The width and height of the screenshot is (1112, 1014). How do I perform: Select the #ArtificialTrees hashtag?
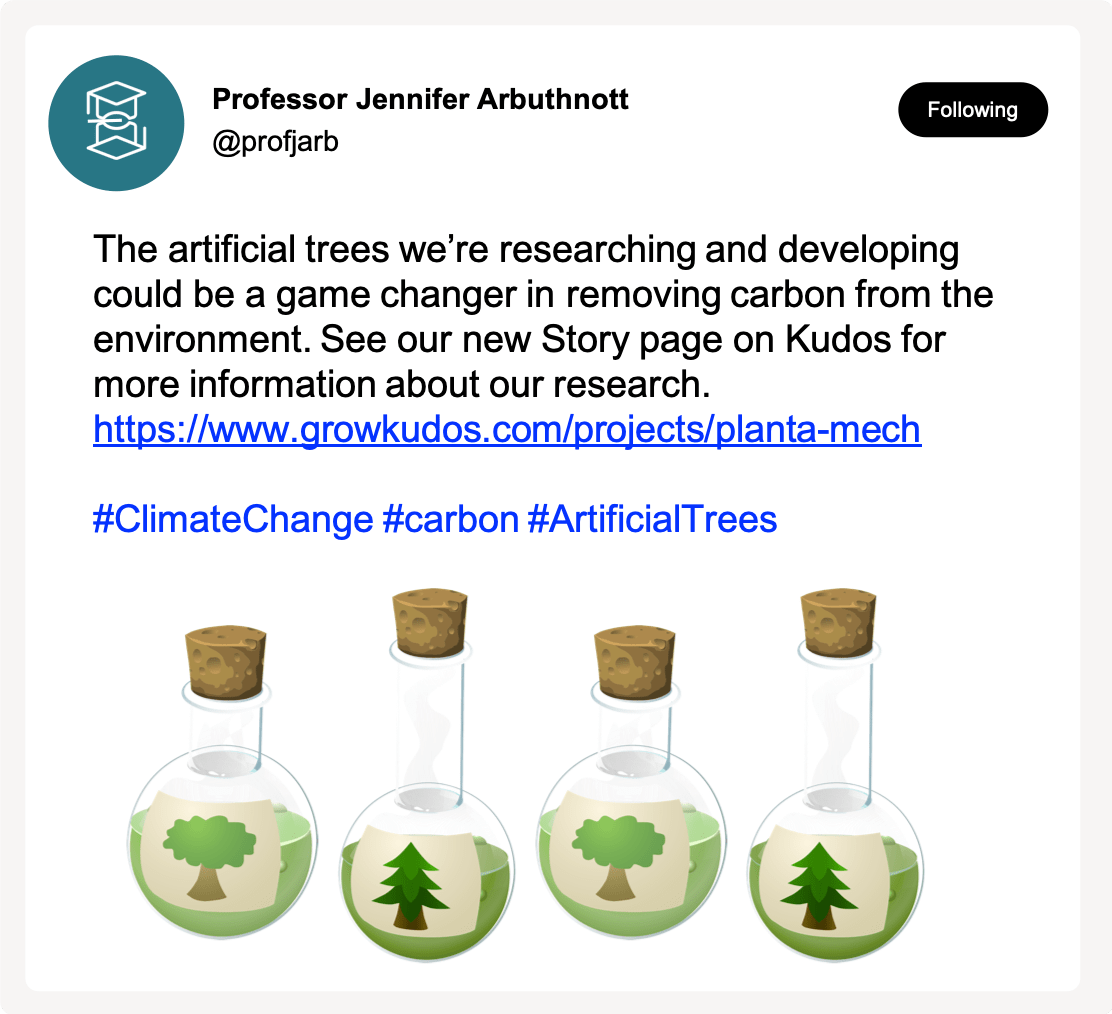[652, 519]
